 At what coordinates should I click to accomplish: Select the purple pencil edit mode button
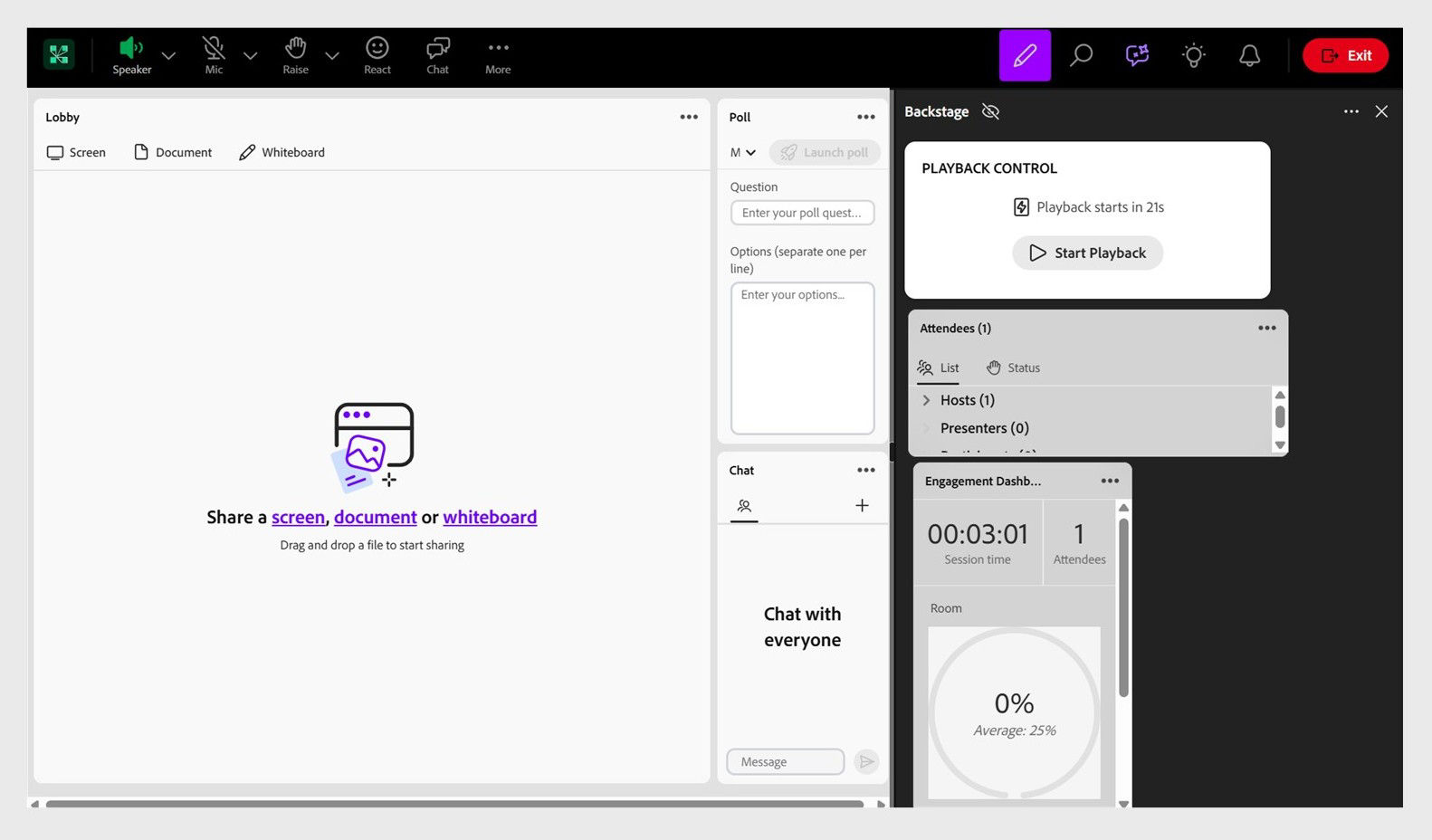pos(1025,55)
